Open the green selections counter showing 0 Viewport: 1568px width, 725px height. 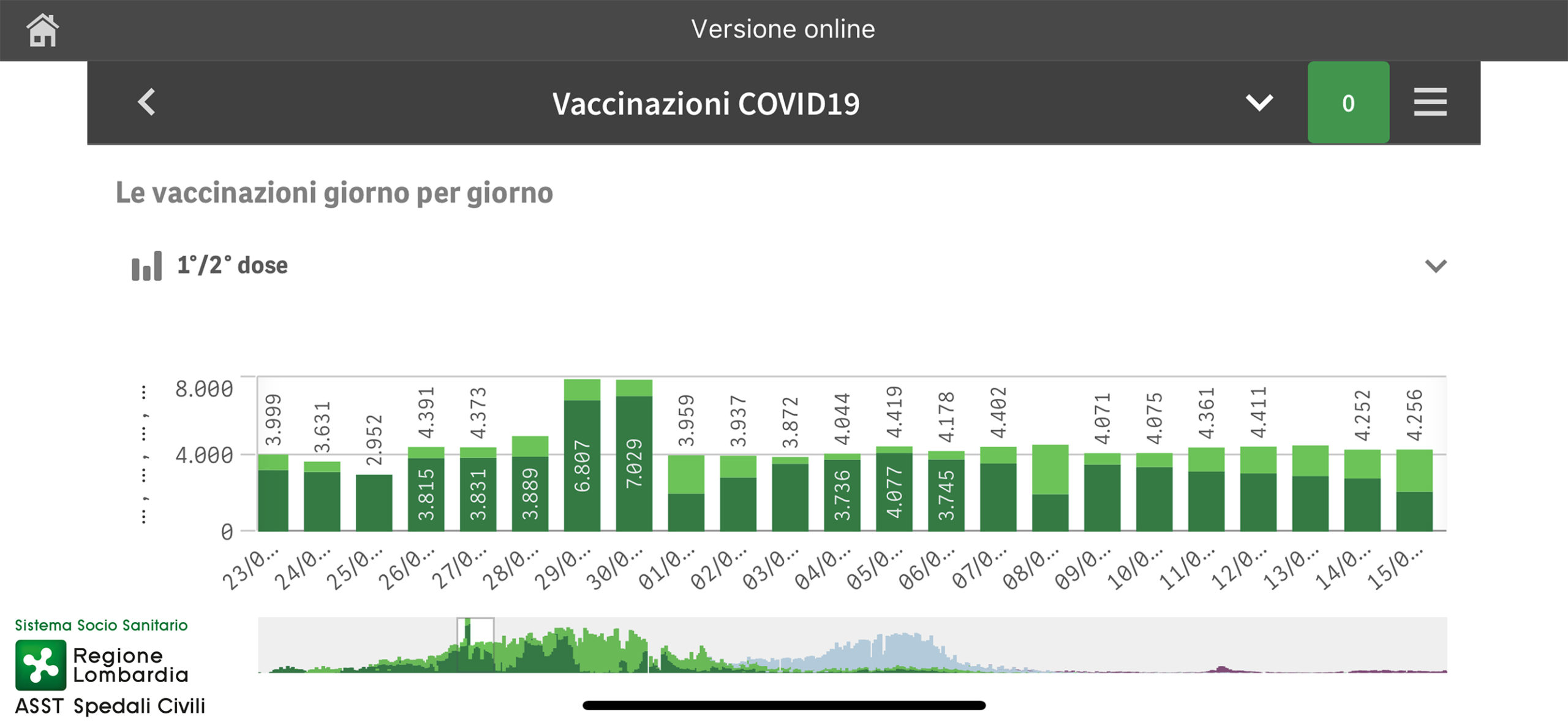click(1348, 102)
